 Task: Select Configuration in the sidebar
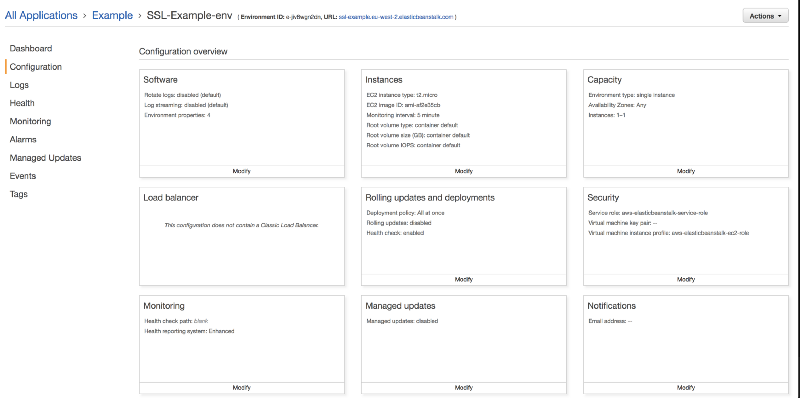coord(36,67)
